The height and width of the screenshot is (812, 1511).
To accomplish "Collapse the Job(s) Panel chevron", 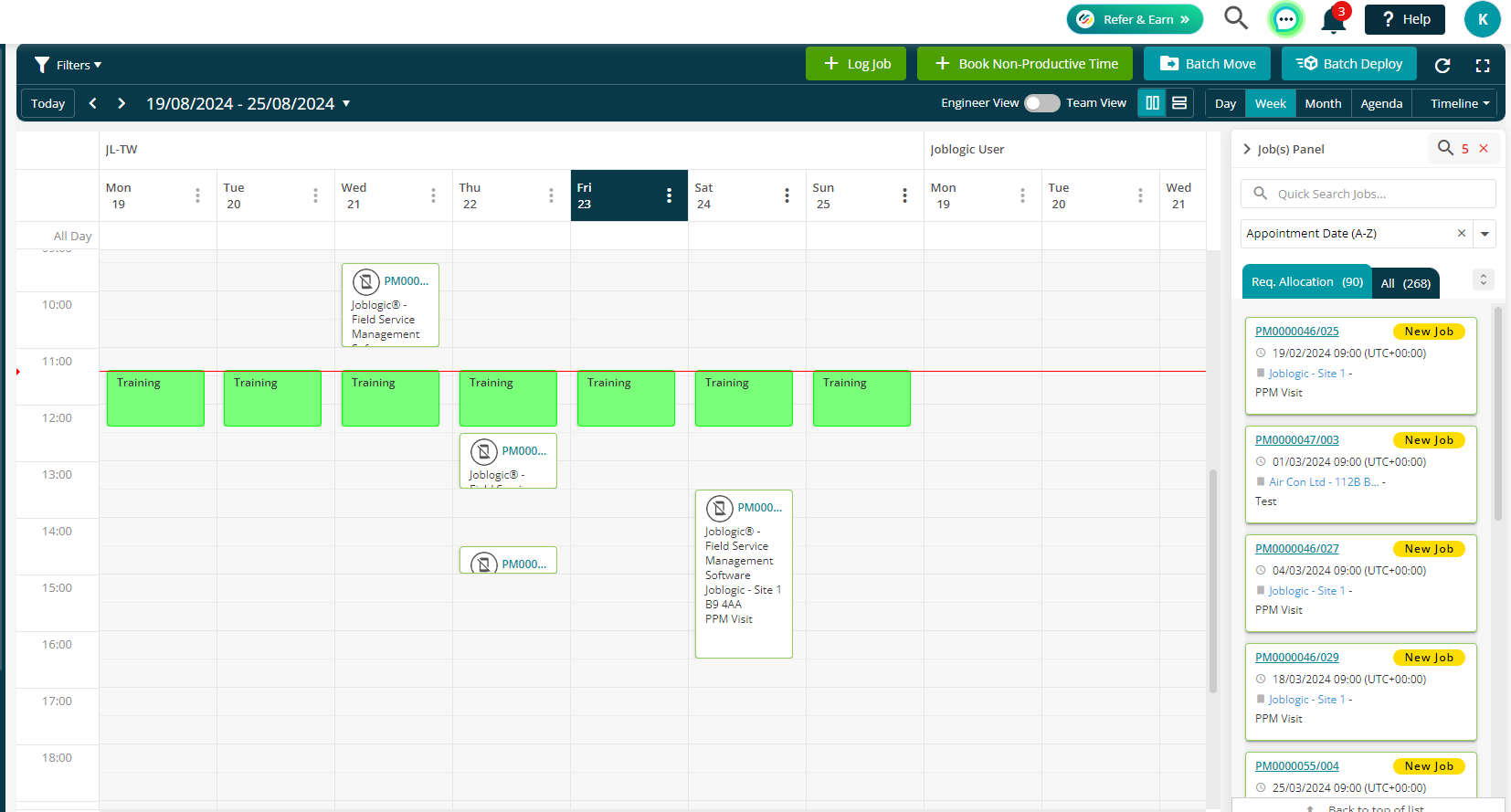I will 1247,149.
